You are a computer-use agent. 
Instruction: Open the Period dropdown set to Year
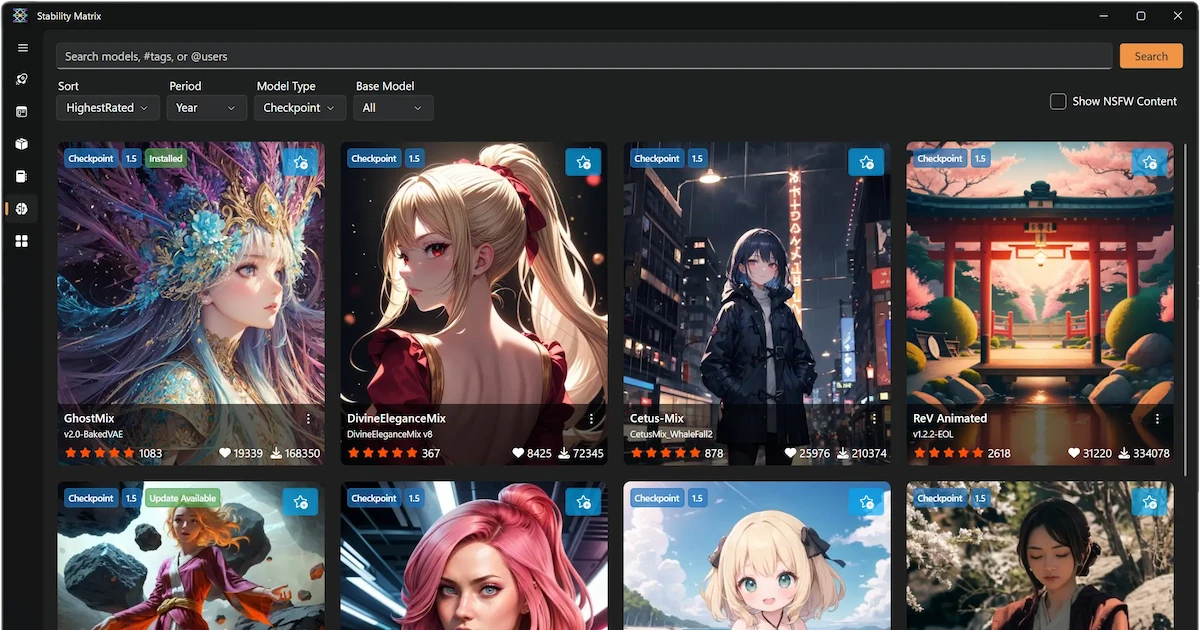pyautogui.click(x=206, y=108)
